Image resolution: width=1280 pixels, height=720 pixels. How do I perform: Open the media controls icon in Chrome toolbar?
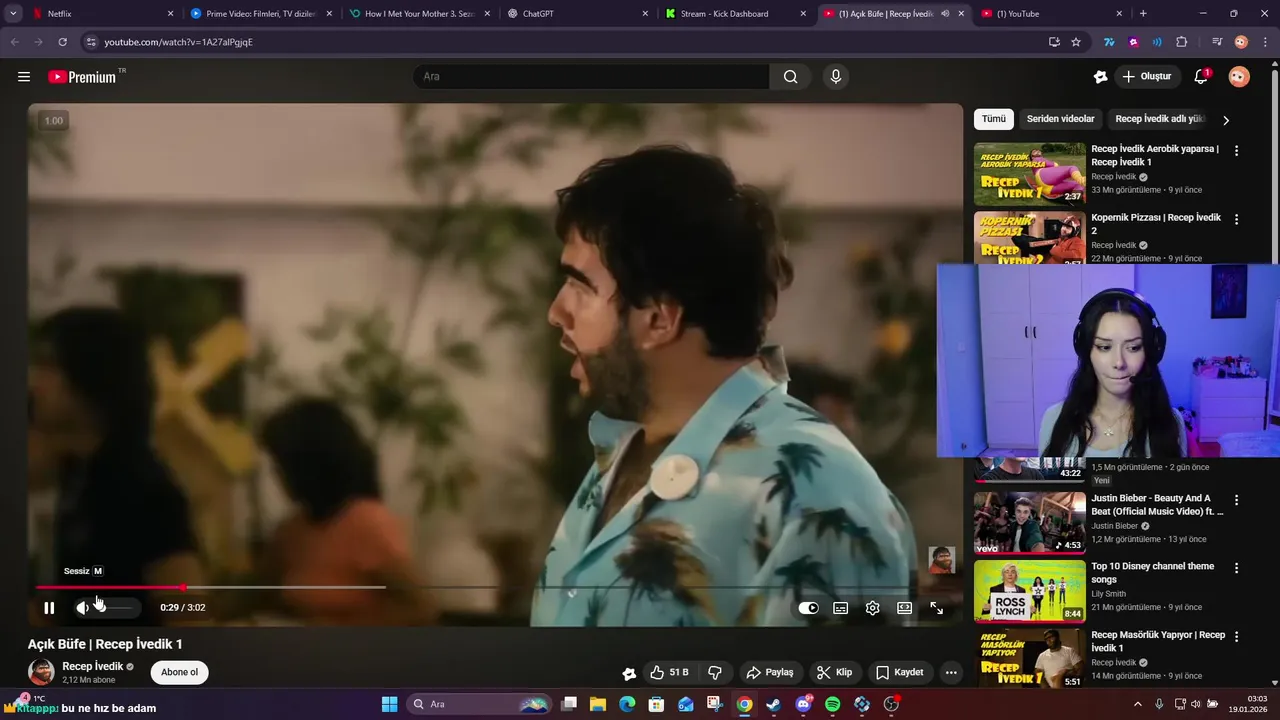pos(1217,42)
